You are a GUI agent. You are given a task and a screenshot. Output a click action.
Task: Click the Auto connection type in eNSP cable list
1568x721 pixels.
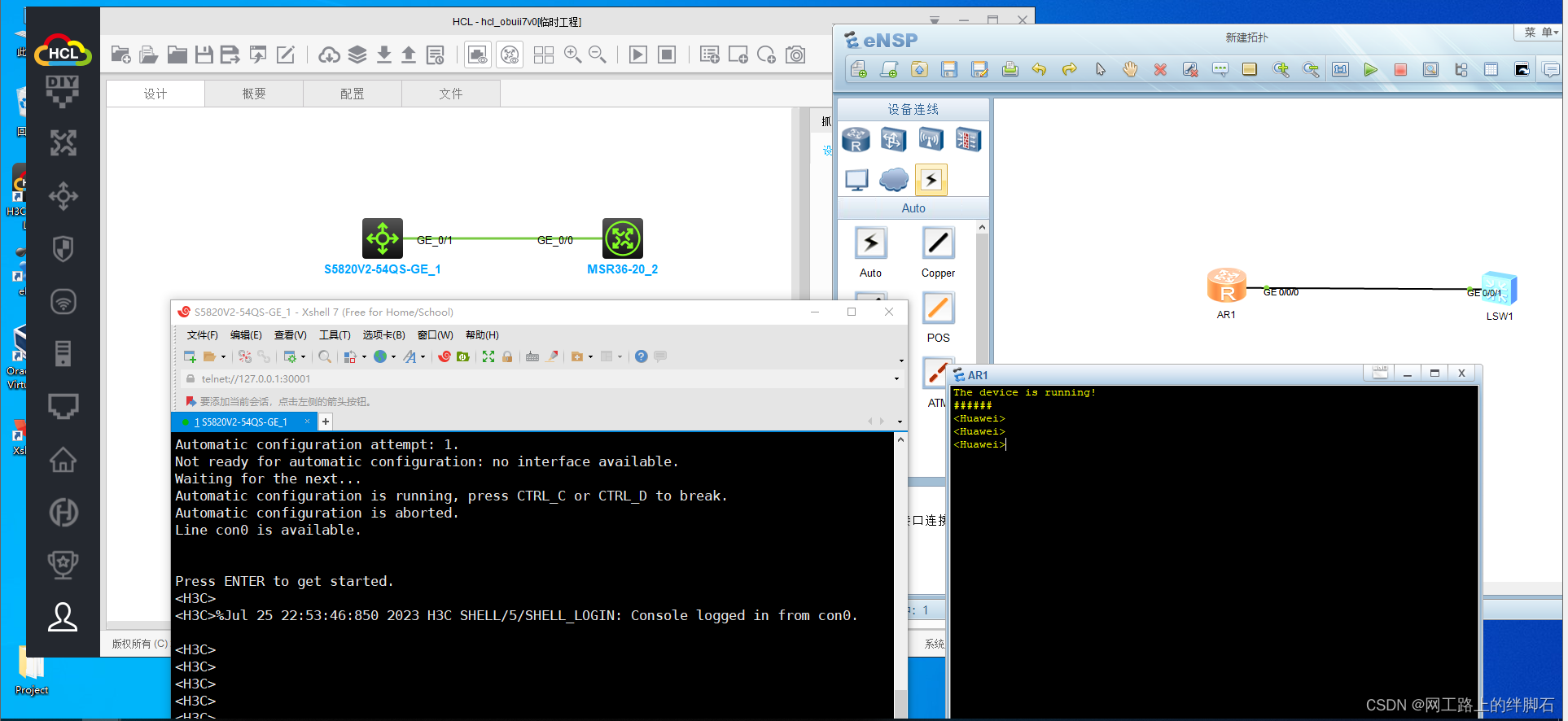click(x=870, y=243)
